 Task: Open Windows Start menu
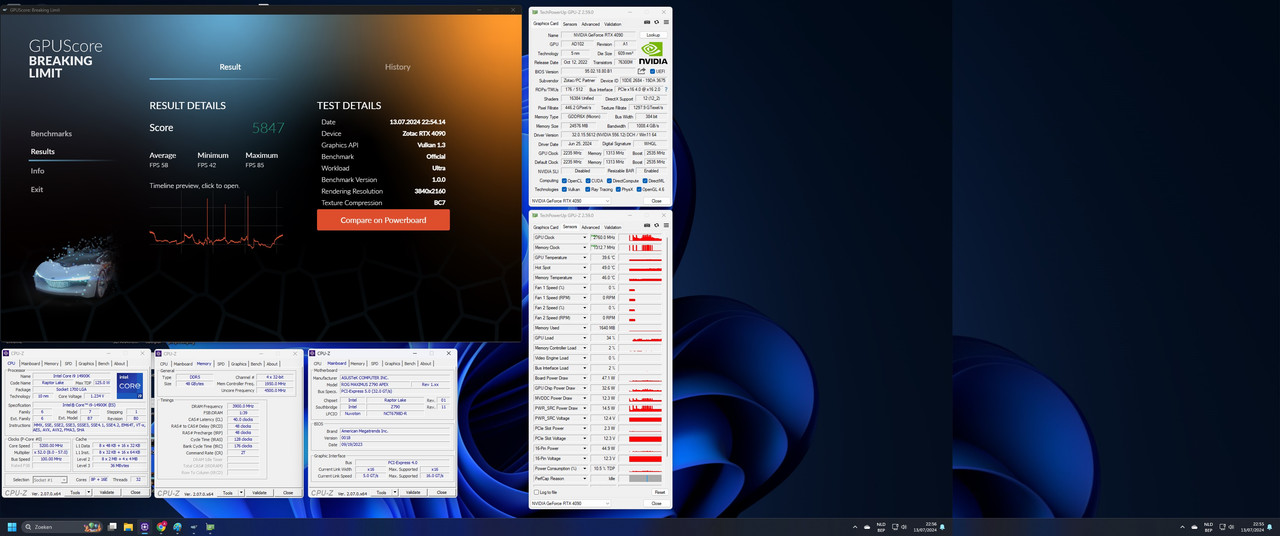(12, 527)
